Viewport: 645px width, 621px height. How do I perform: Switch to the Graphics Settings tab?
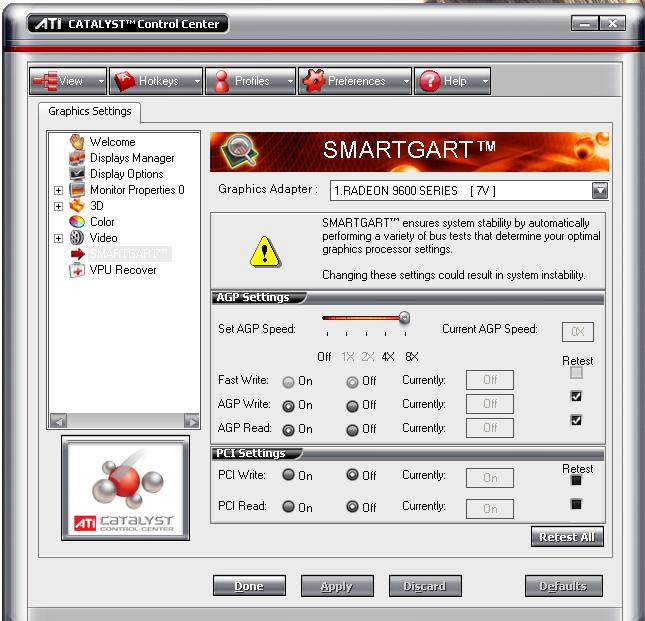coord(90,111)
